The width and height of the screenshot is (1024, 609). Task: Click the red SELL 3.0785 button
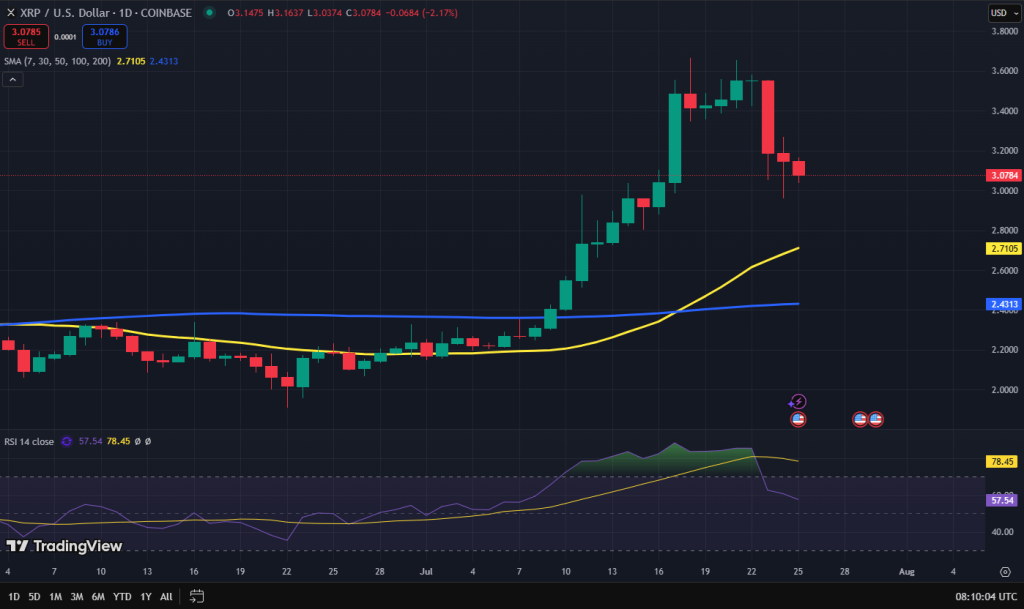(26, 37)
